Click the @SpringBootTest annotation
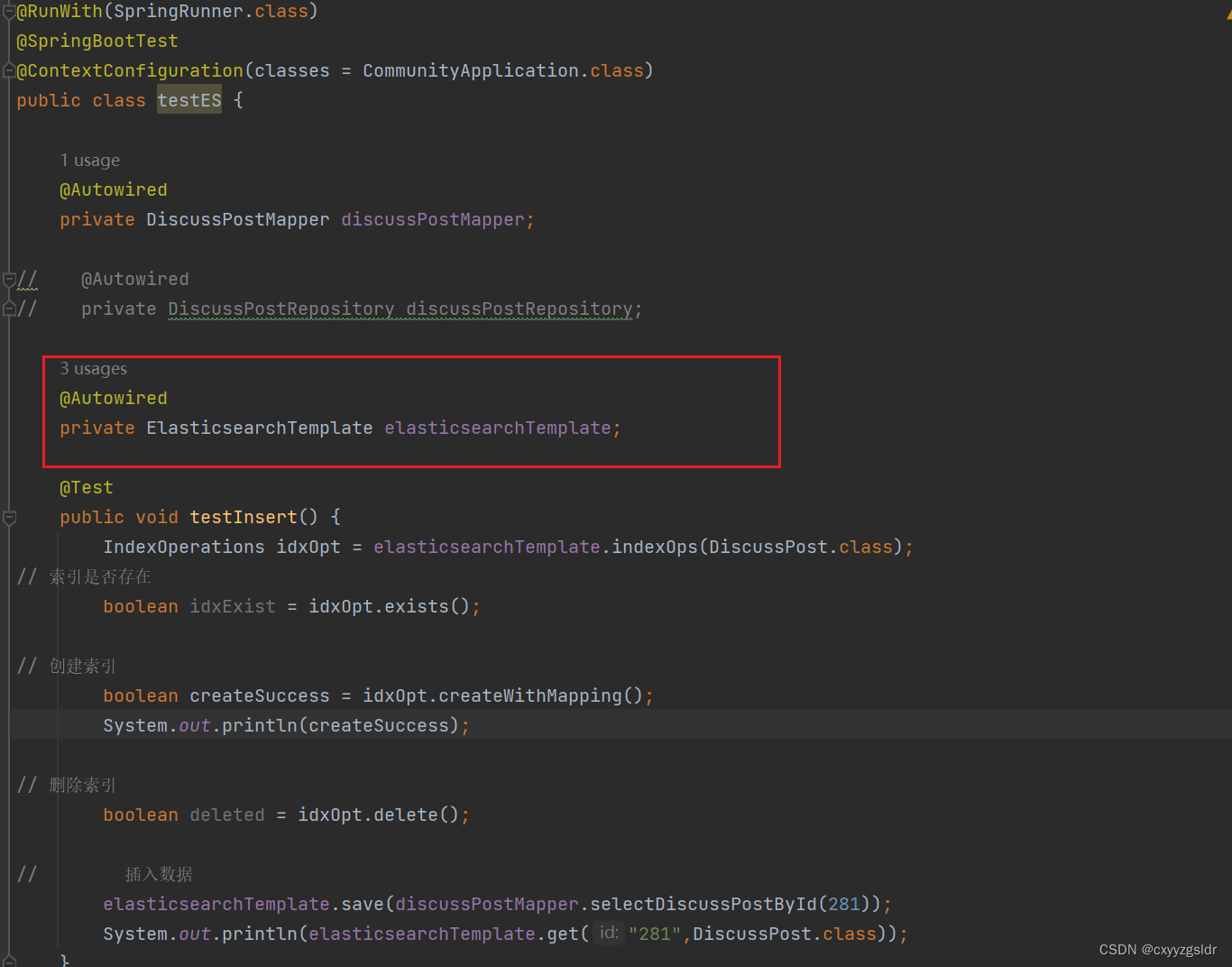The image size is (1232, 967). click(x=97, y=41)
